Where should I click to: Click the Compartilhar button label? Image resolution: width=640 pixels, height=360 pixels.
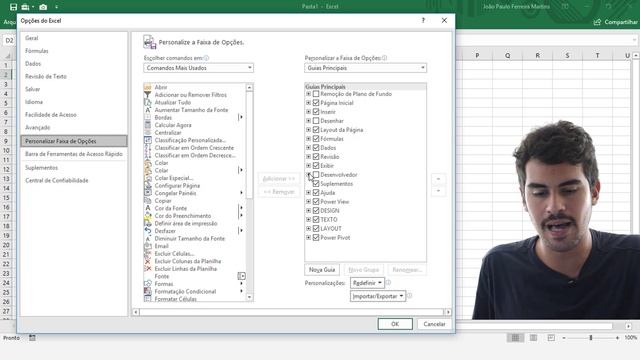(620, 22)
